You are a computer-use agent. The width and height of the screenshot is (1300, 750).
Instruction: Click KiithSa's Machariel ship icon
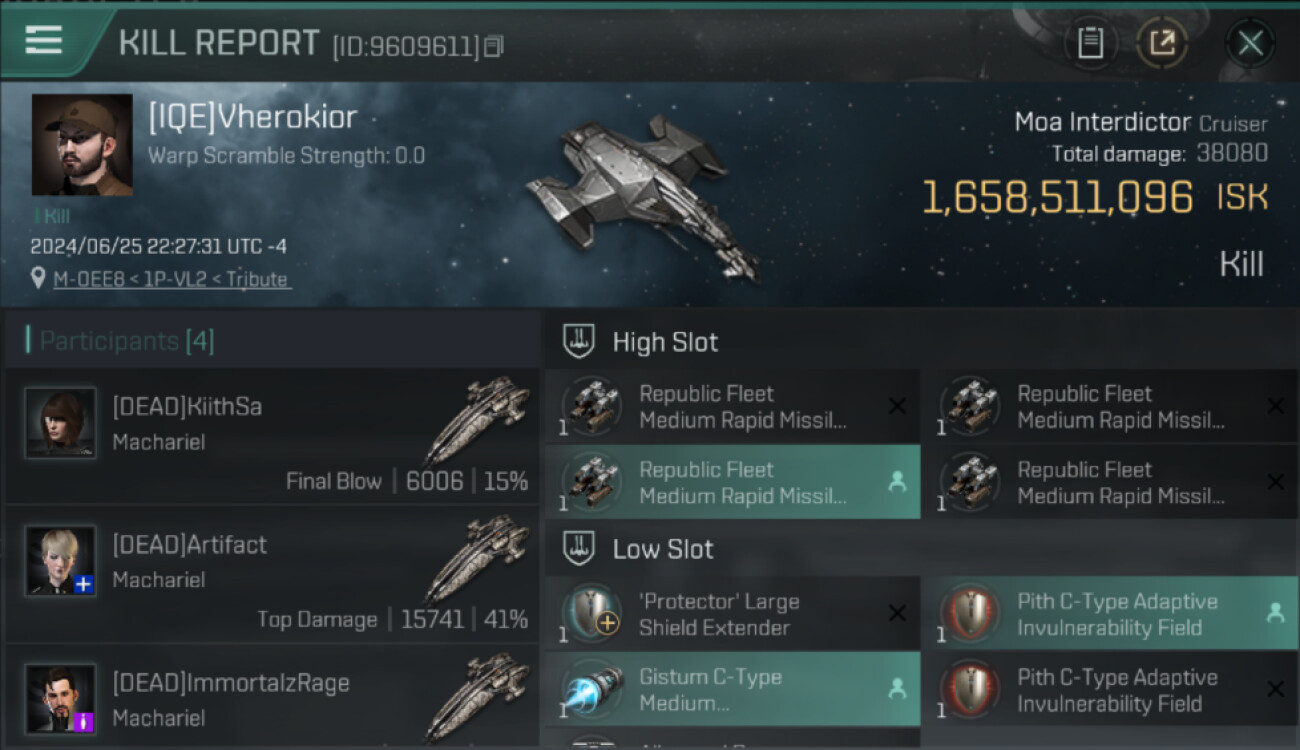click(x=477, y=420)
